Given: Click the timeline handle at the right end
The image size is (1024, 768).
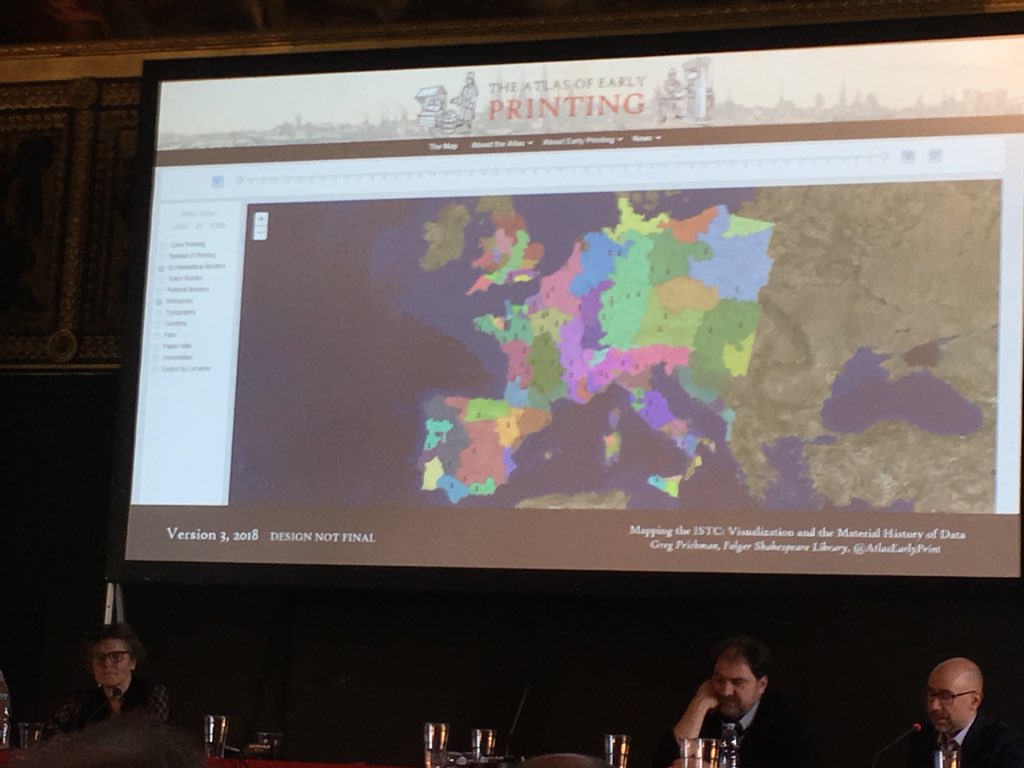Looking at the screenshot, I should click(x=884, y=157).
